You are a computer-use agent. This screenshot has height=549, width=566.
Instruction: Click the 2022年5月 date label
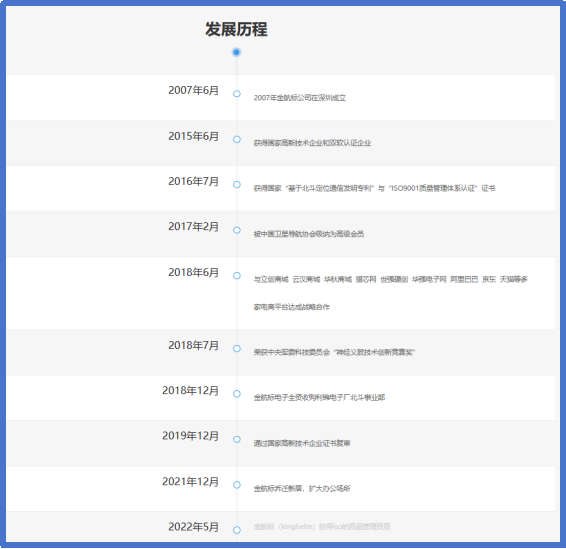coord(193,527)
